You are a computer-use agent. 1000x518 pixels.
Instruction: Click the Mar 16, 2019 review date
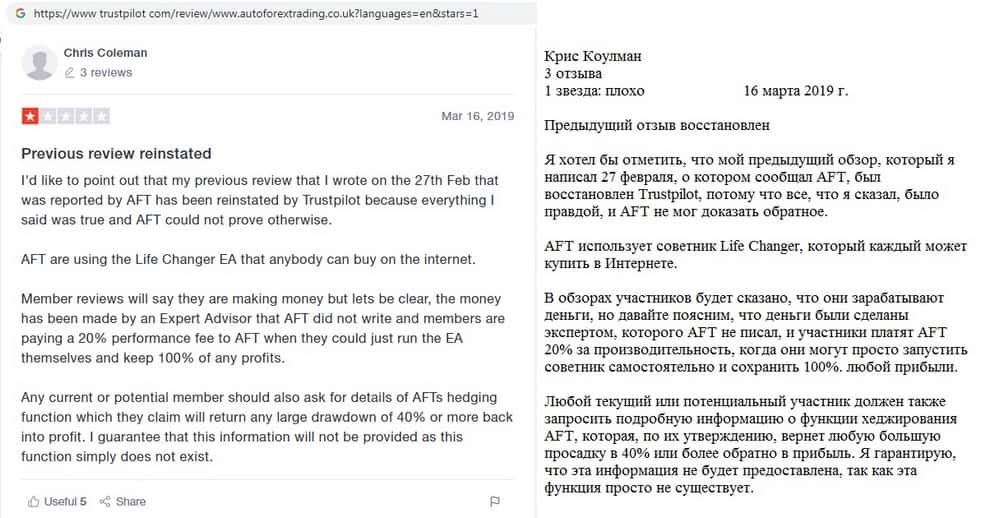coord(477,116)
